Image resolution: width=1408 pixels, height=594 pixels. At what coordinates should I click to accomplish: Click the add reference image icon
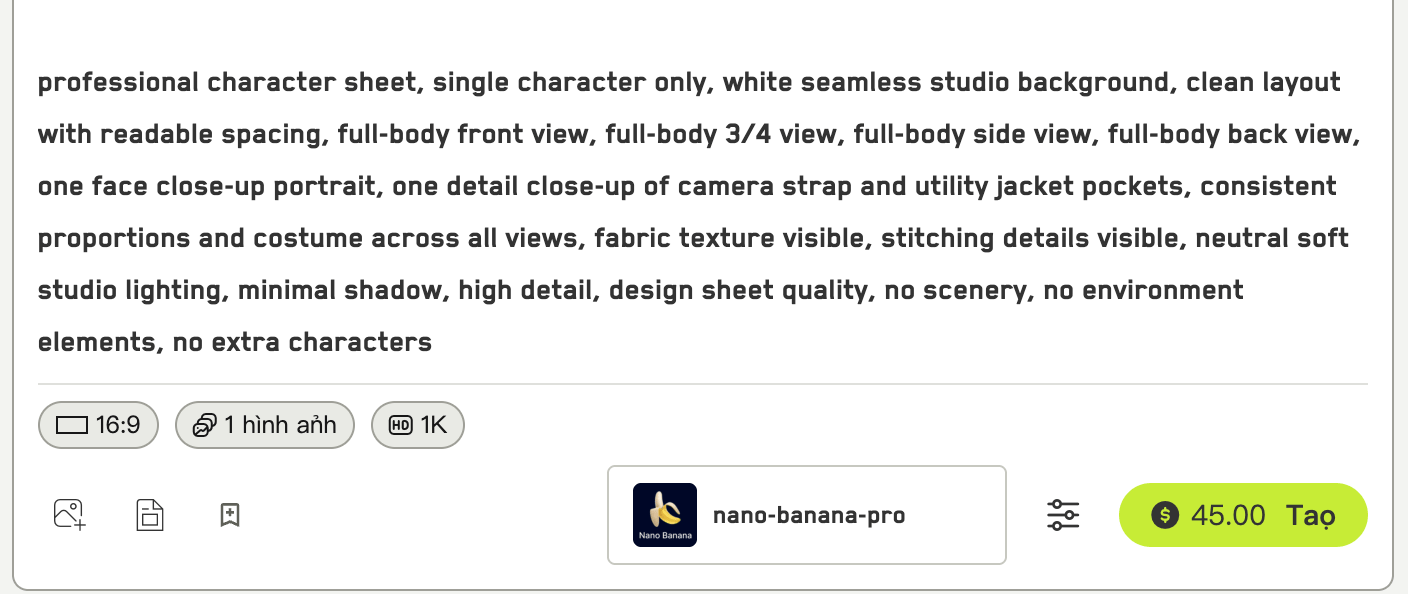tap(69, 514)
